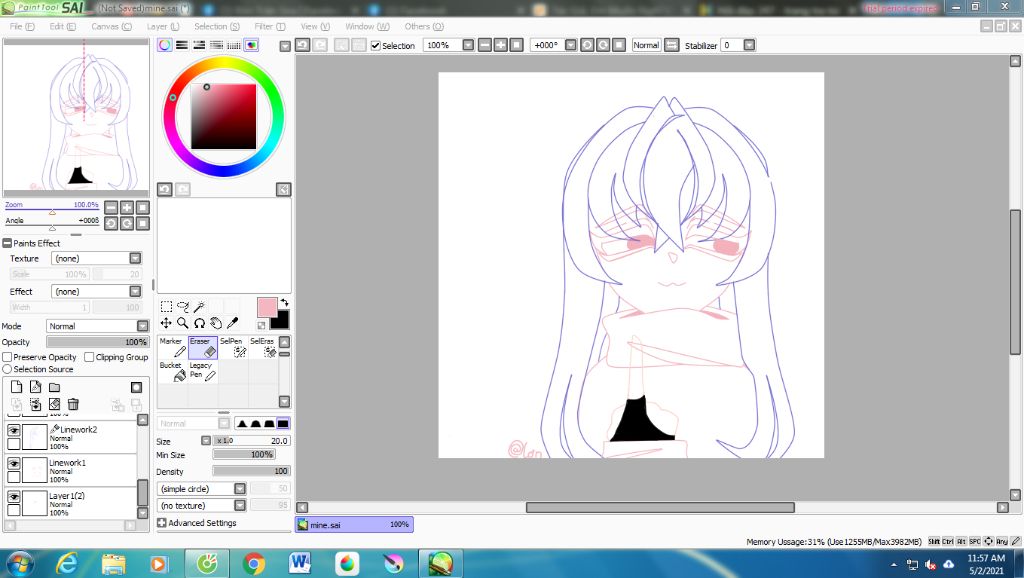Open the rotation angle dropdown
Viewport: 1024px width, 578px height.
click(571, 45)
